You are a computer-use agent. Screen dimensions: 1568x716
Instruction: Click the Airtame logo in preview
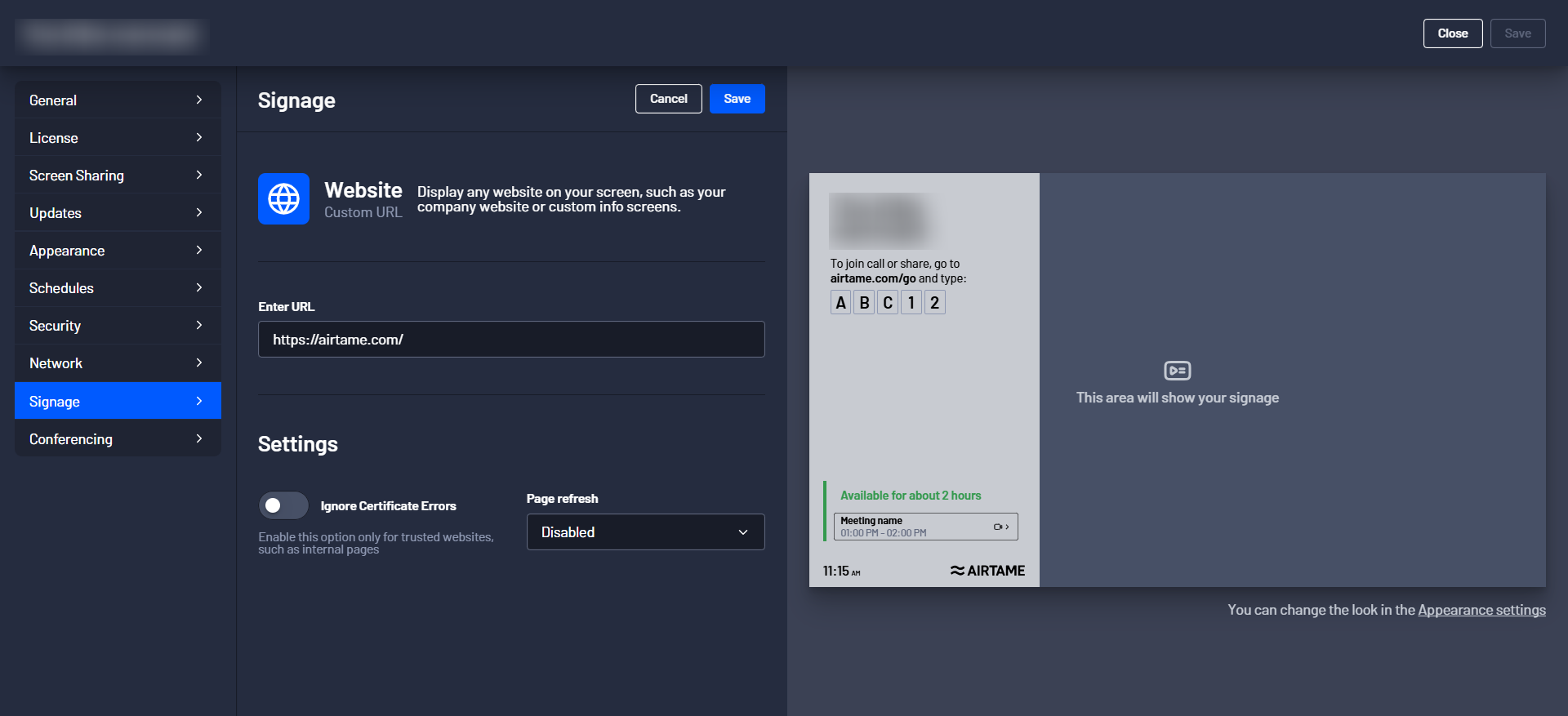pos(987,571)
